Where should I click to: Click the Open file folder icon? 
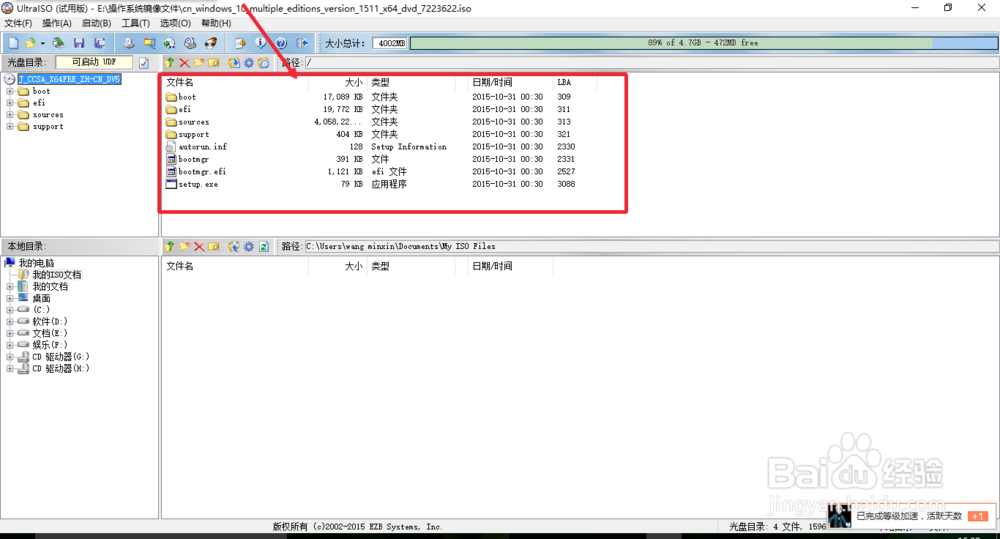29,43
